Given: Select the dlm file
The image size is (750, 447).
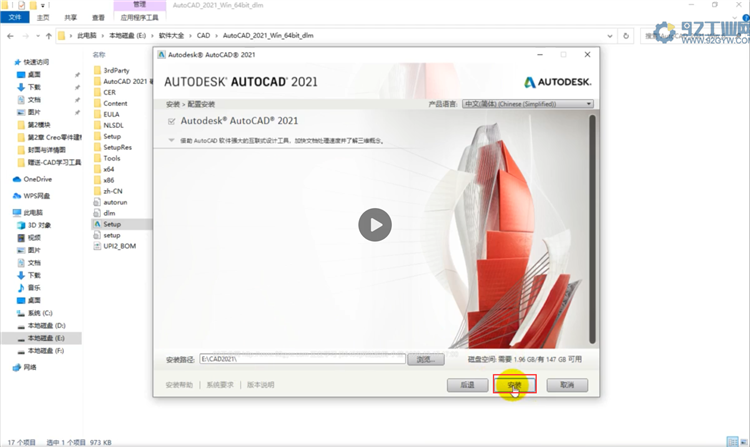Looking at the screenshot, I should click(109, 213).
